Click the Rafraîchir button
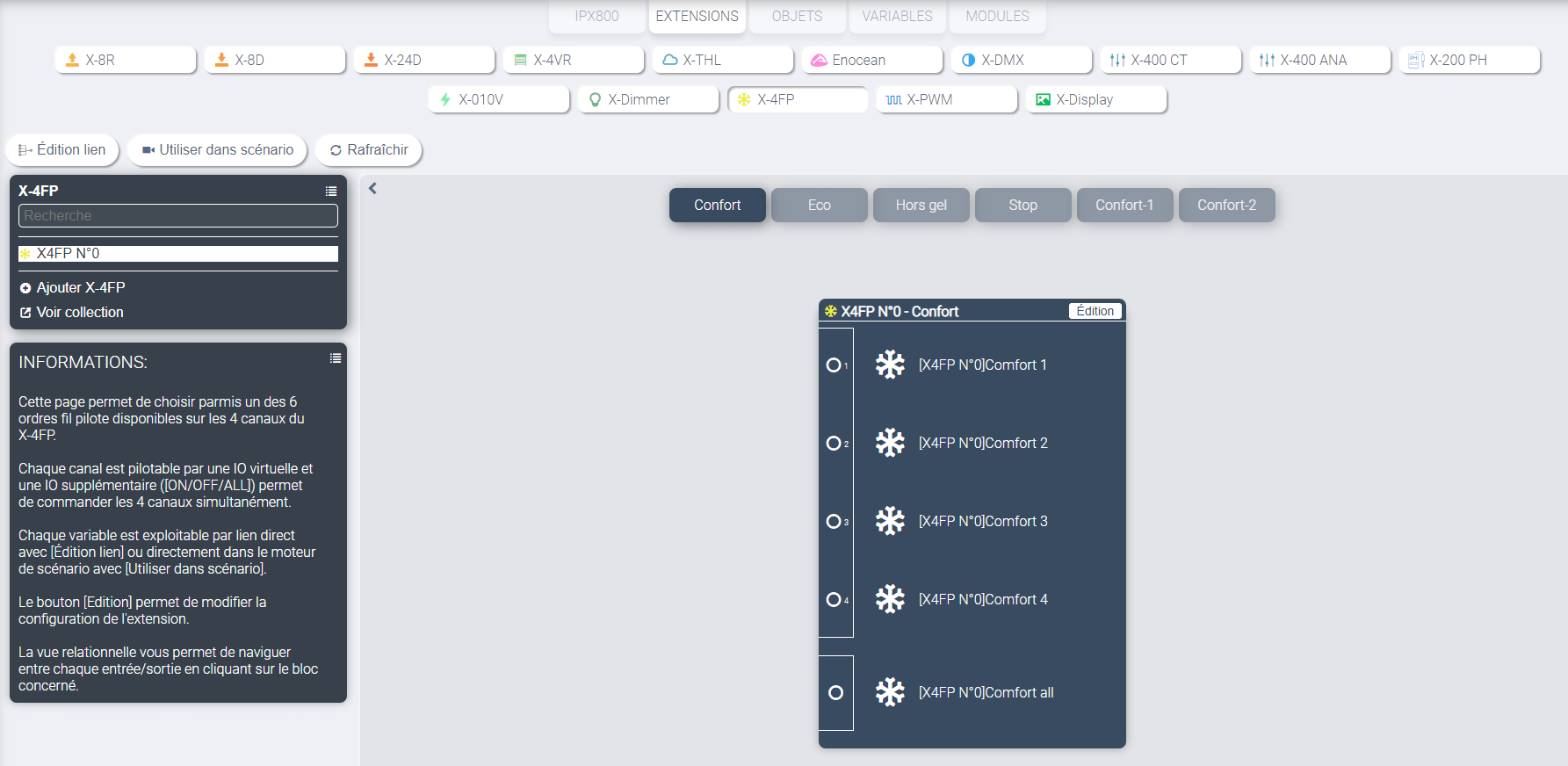 coord(369,149)
